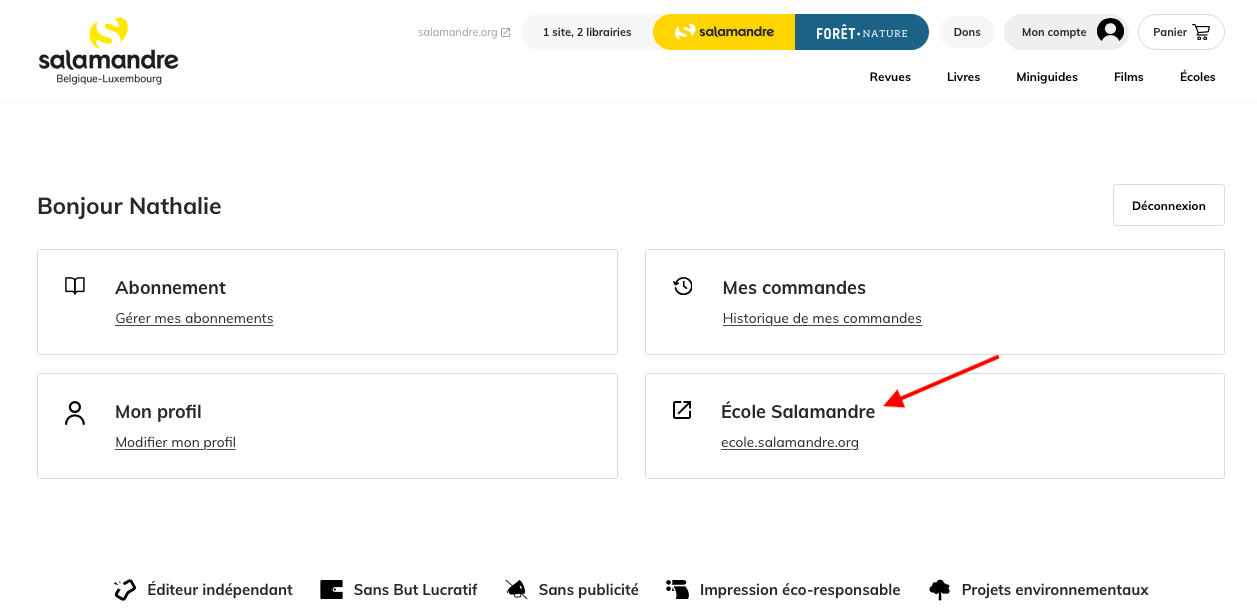
Task: Switch to the yellow Salamandre site tab
Action: [x=724, y=32]
